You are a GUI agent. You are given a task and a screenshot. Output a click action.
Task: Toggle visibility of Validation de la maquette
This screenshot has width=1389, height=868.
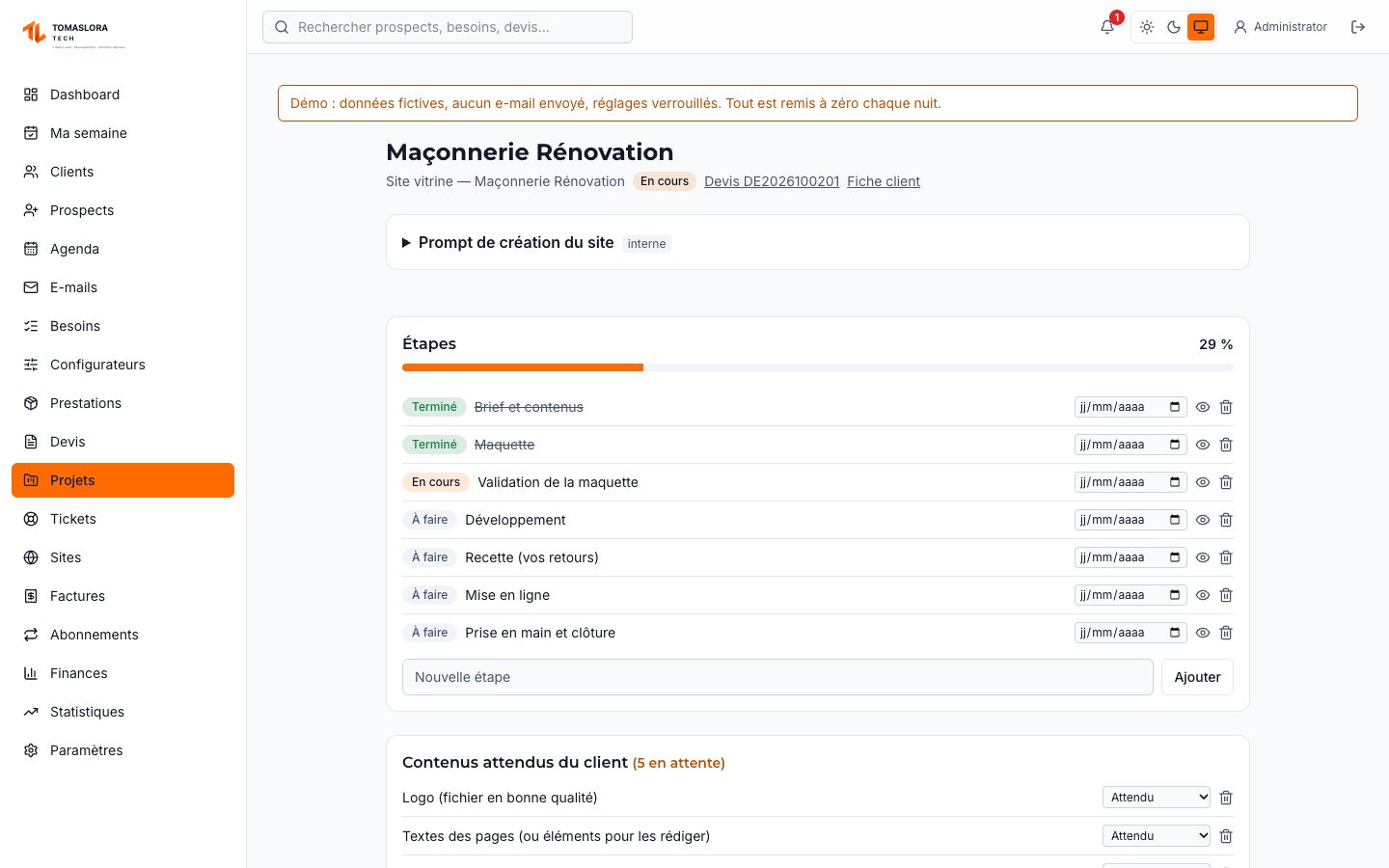(x=1203, y=482)
